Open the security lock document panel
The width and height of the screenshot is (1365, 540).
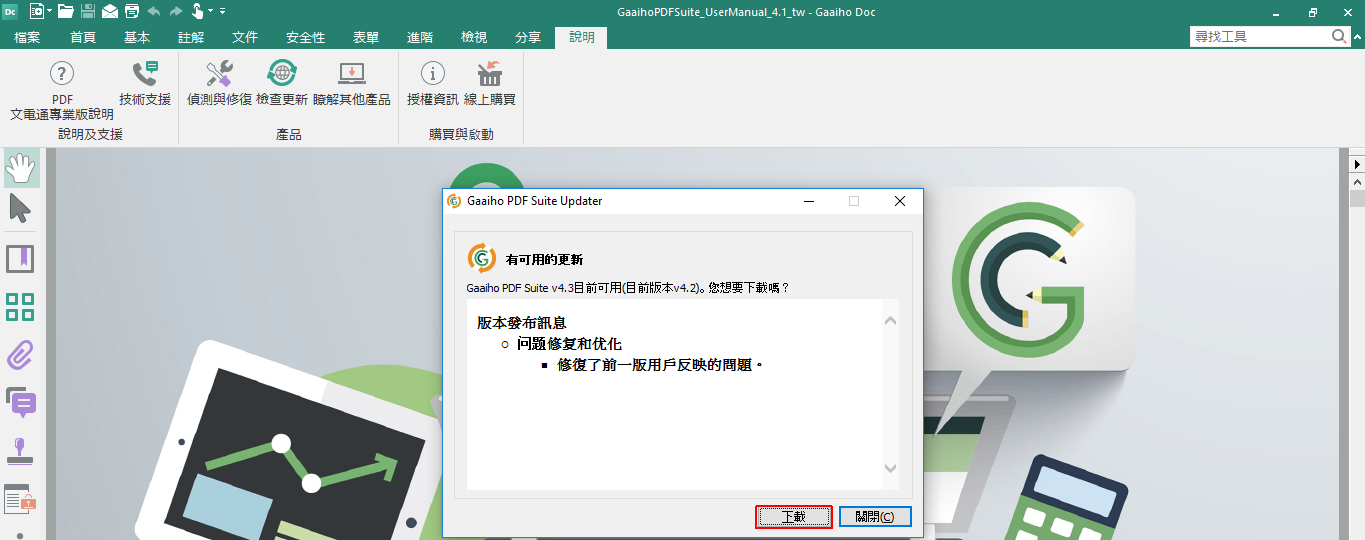tap(20, 497)
